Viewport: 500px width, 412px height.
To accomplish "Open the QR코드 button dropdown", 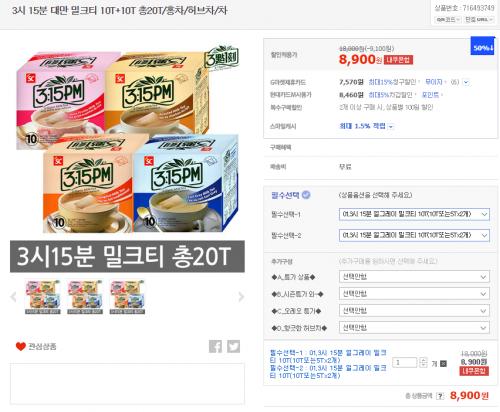I will [448, 20].
